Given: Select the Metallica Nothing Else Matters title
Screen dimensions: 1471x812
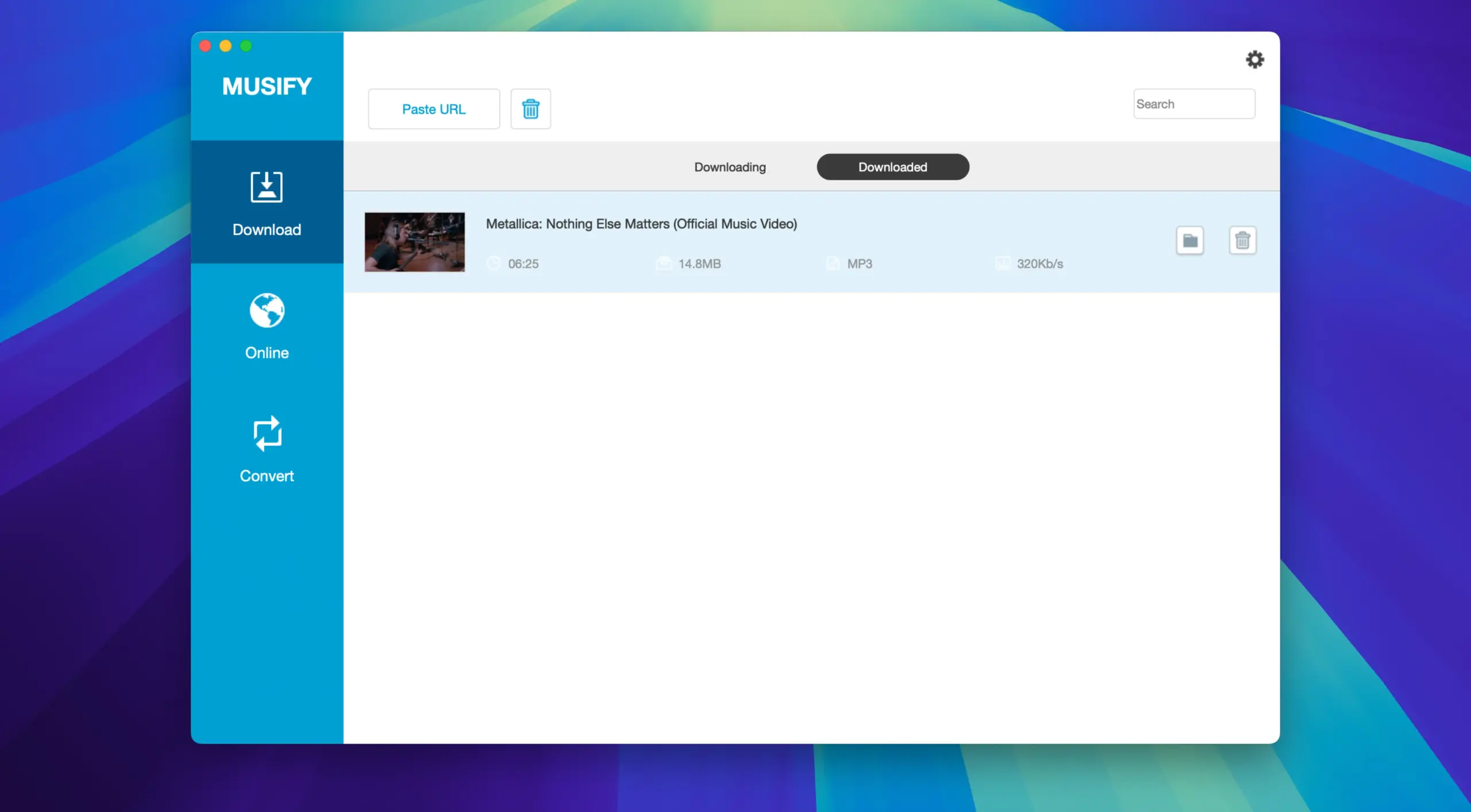Looking at the screenshot, I should point(641,224).
